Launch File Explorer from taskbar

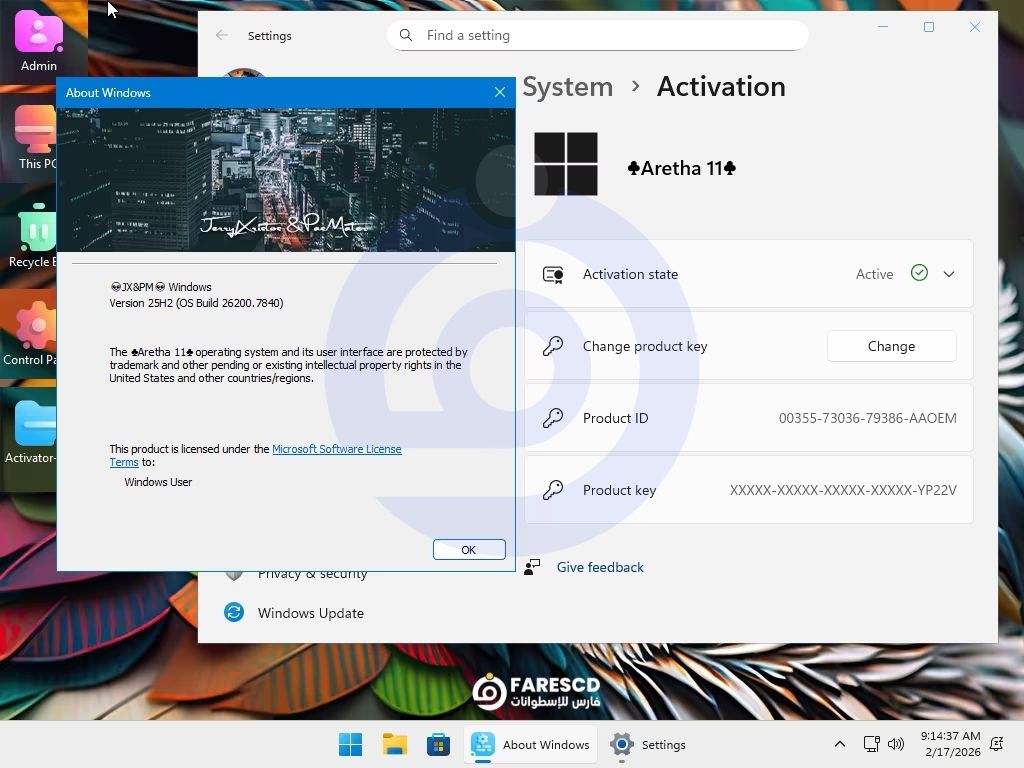(394, 744)
